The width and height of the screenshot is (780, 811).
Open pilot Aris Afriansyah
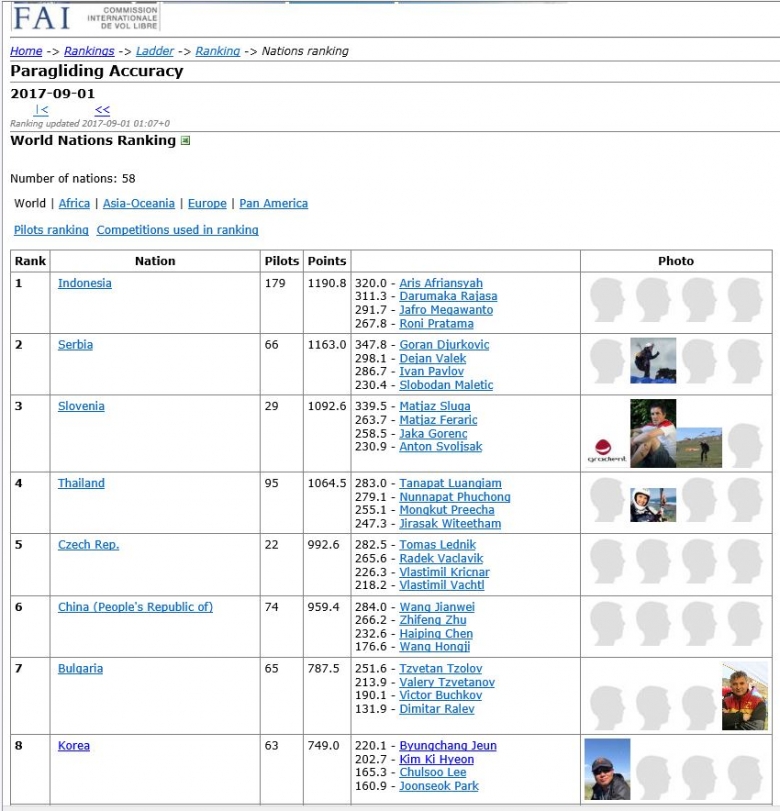441,283
